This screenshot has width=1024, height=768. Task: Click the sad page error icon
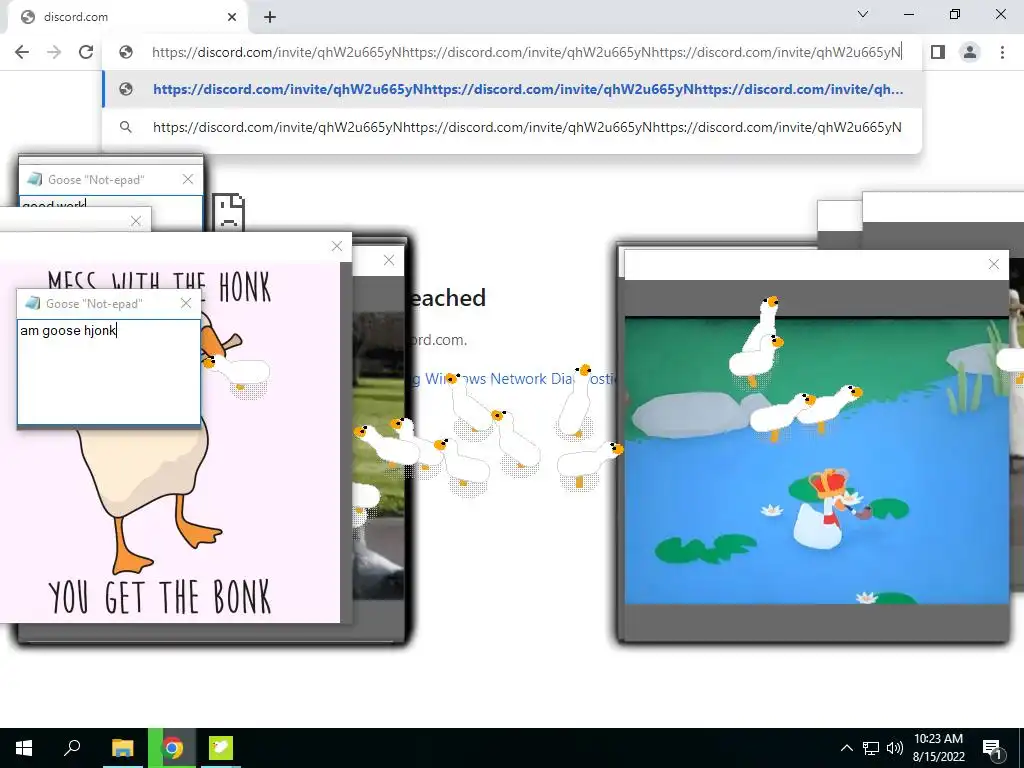pyautogui.click(x=229, y=212)
